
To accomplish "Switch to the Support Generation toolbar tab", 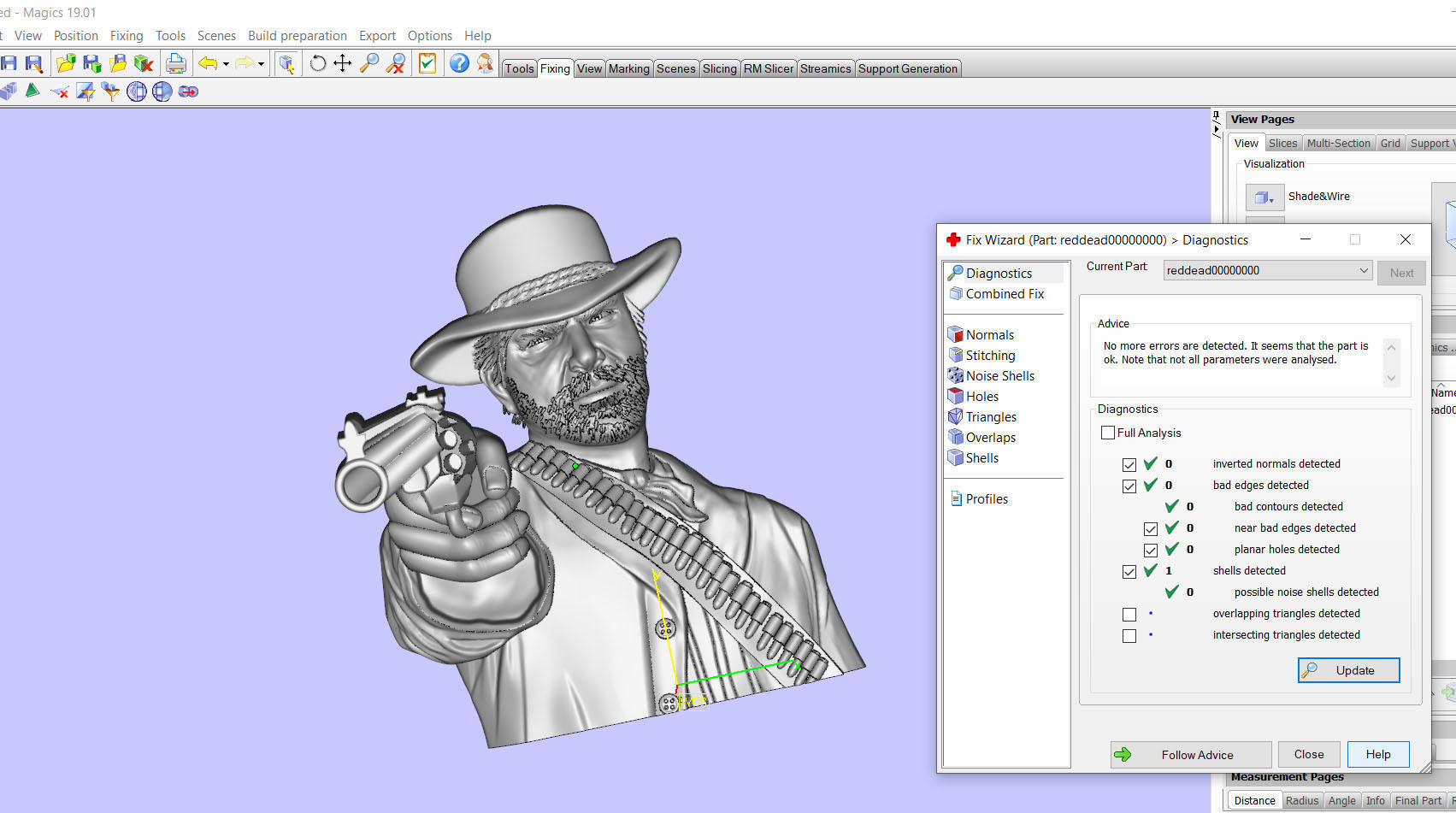I will [x=908, y=68].
